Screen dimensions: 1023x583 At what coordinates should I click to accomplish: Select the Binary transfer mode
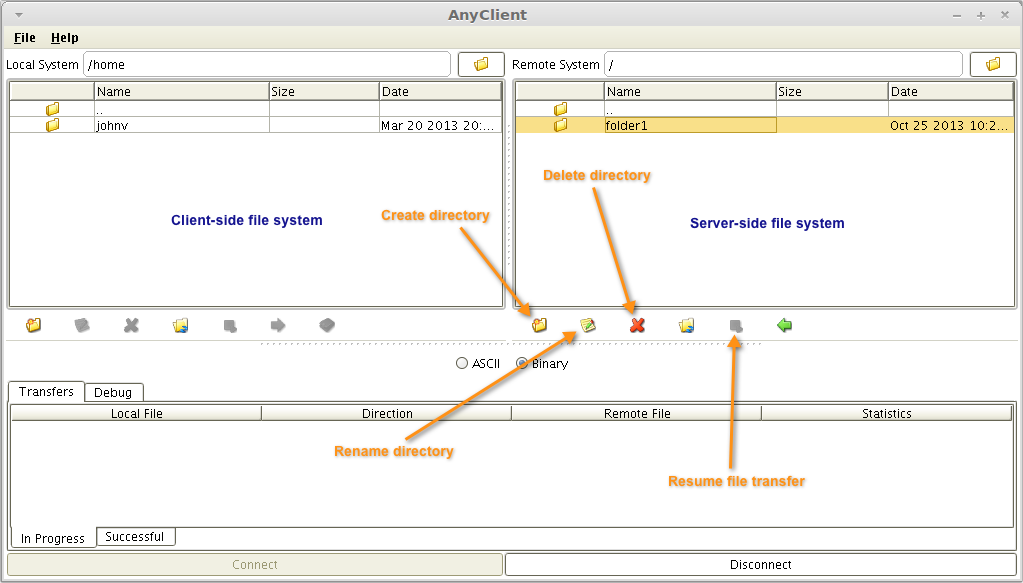coord(521,363)
